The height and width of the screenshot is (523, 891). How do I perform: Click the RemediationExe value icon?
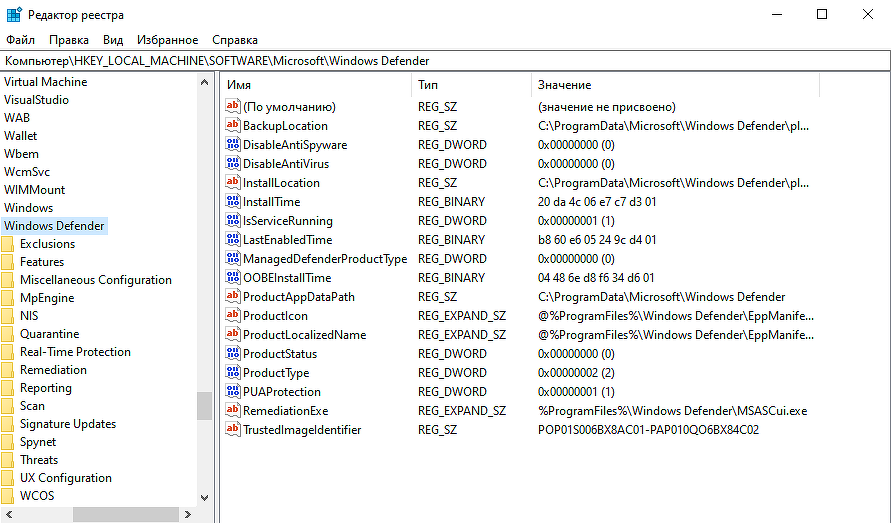233,411
